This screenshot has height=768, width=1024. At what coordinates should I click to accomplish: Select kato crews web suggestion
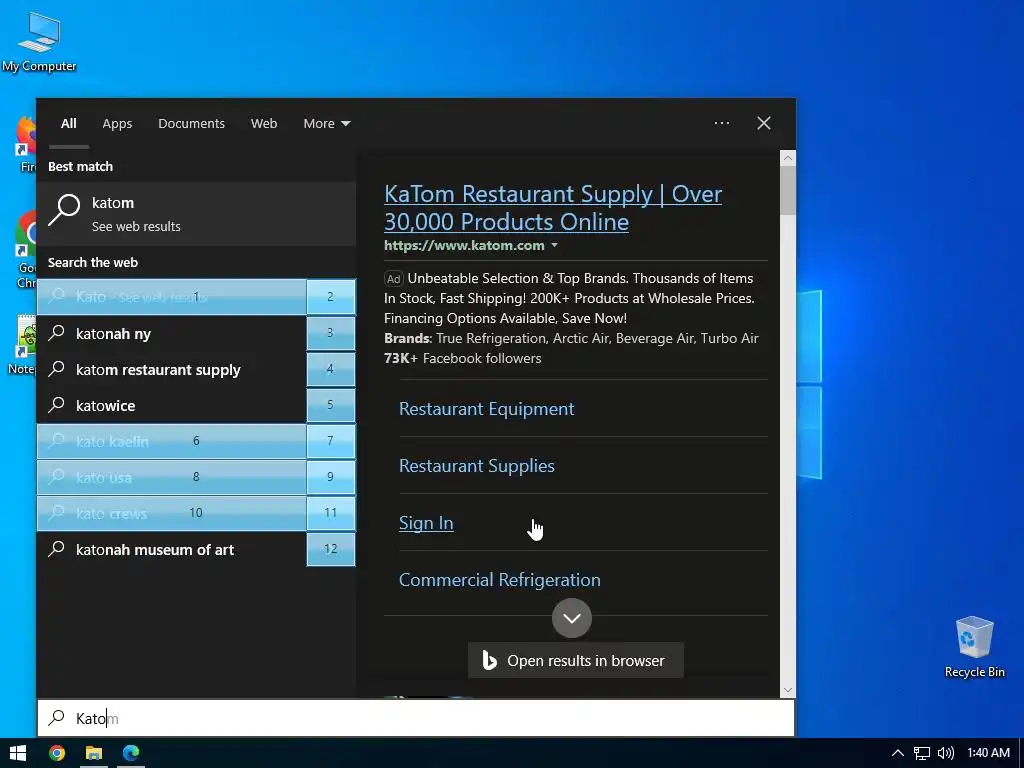pos(172,513)
